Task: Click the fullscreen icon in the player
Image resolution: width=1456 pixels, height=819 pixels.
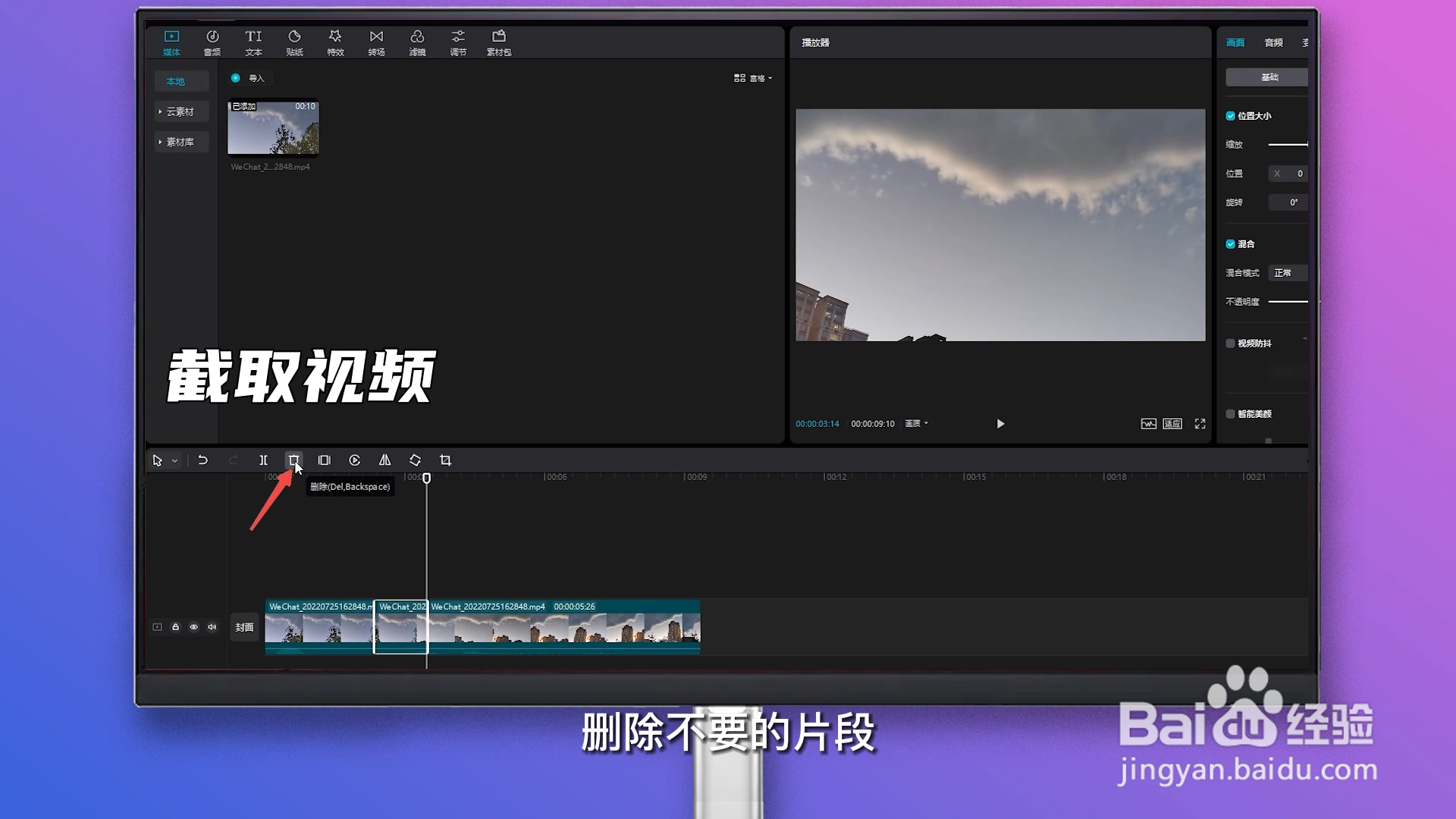Action: [1200, 424]
